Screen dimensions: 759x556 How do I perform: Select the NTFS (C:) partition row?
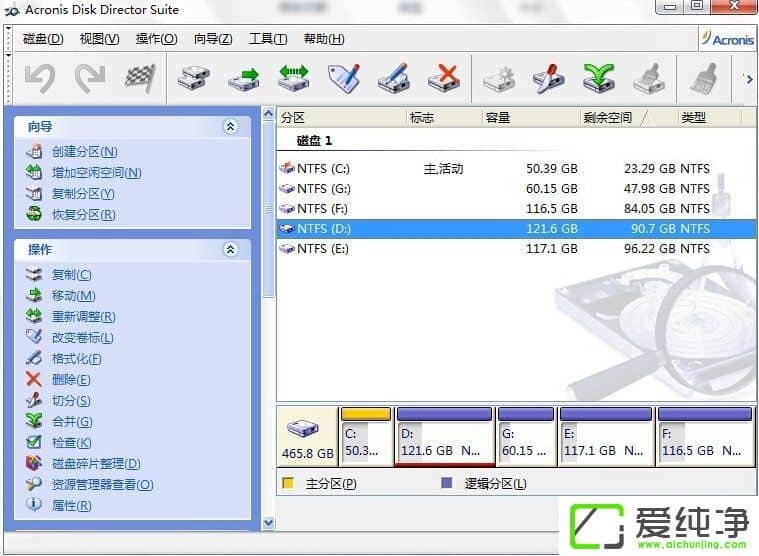(516, 169)
